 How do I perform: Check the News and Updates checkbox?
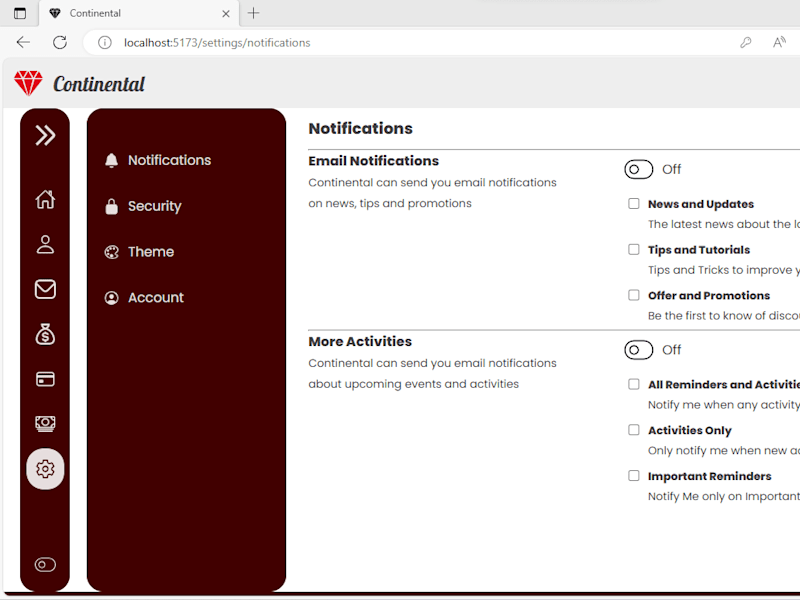coord(634,204)
